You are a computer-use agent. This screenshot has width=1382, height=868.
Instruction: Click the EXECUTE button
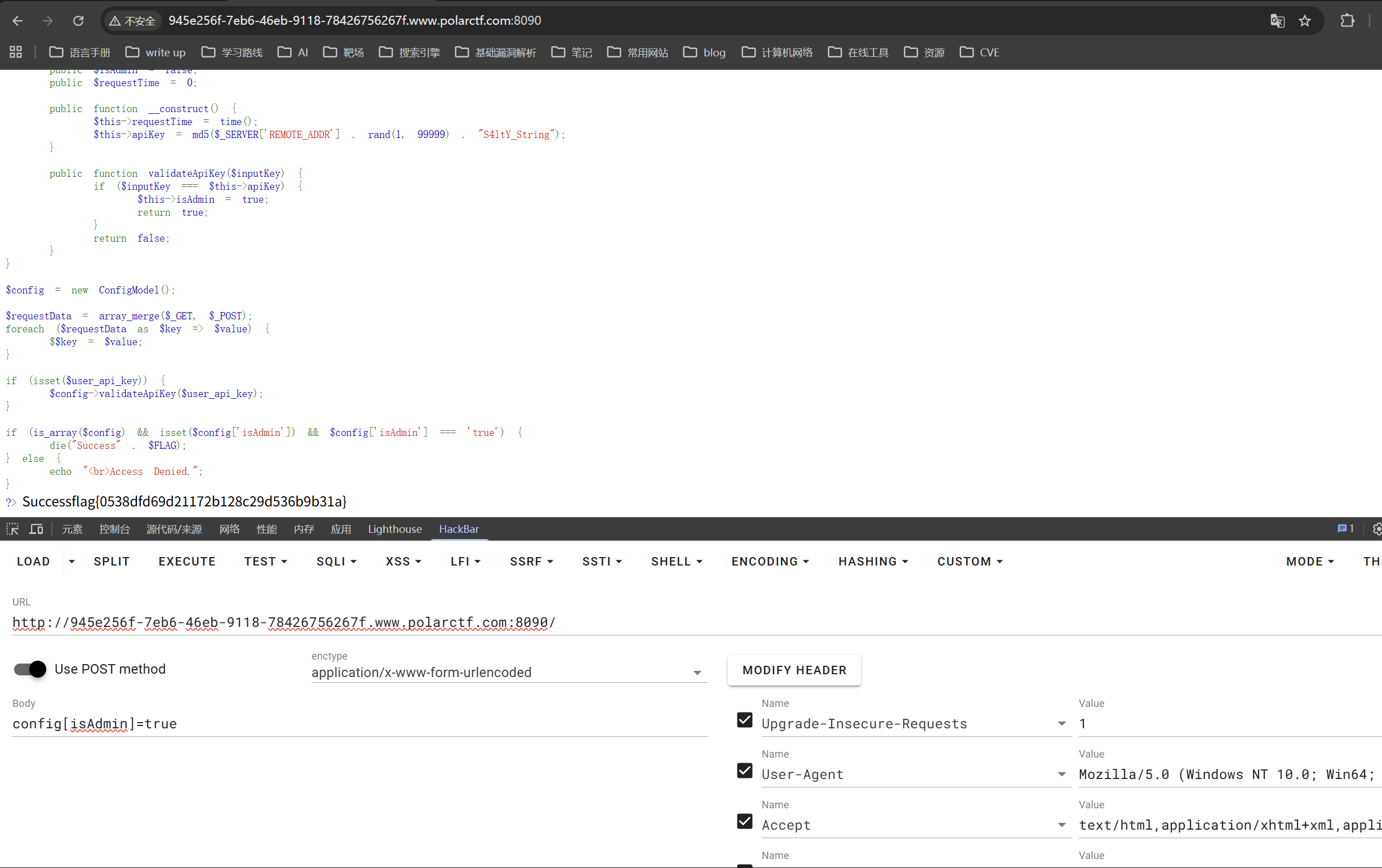187,562
